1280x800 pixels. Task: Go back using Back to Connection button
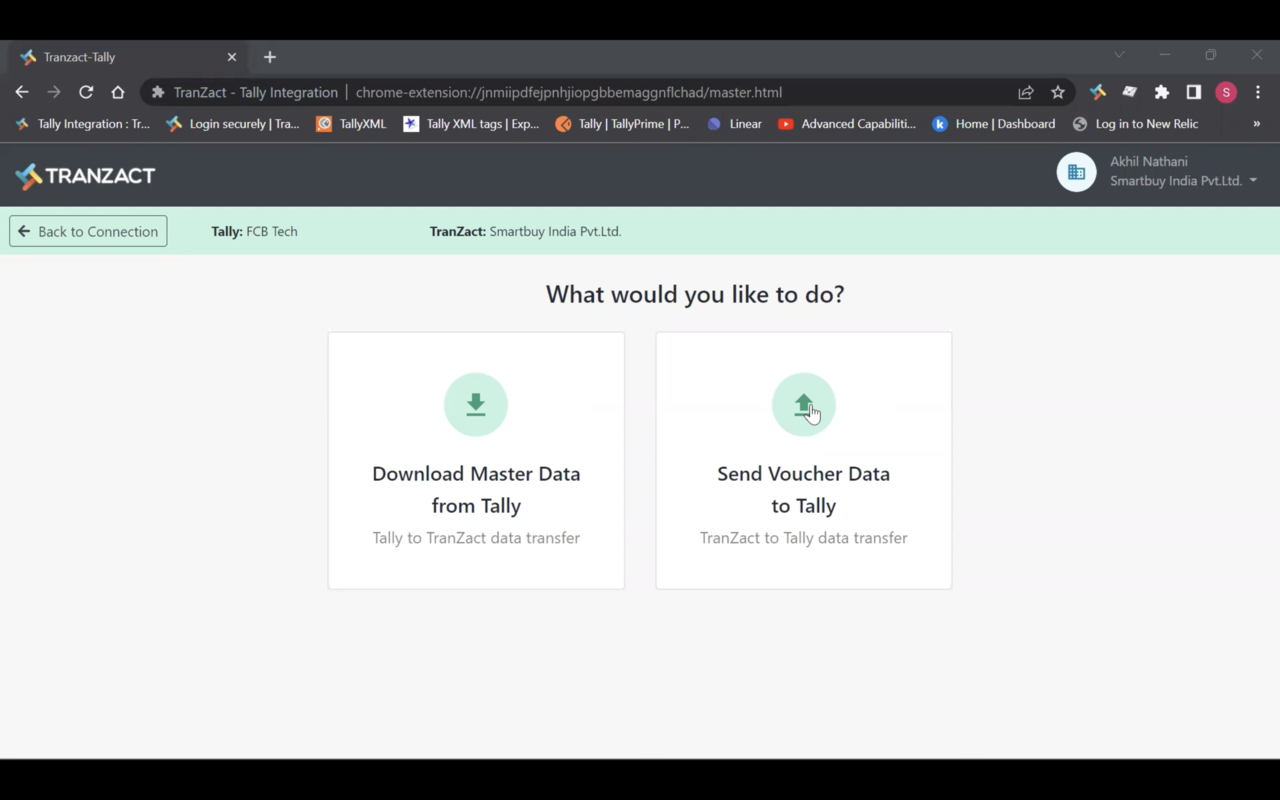tap(88, 231)
